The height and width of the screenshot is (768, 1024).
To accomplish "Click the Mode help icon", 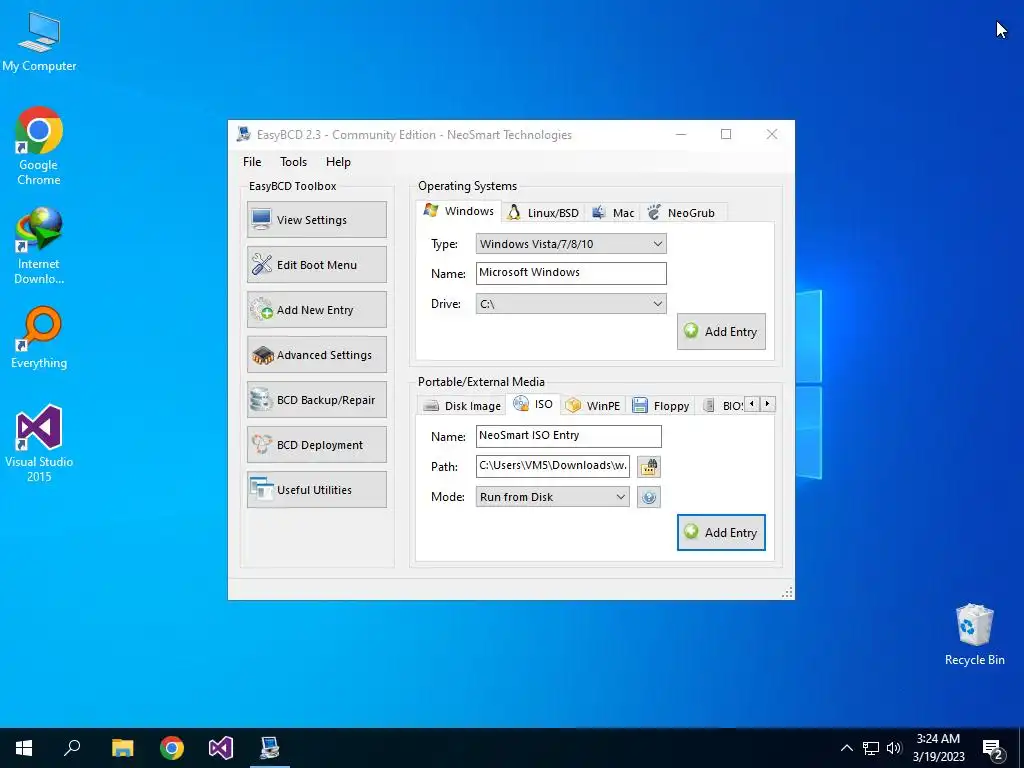I will click(x=648, y=497).
